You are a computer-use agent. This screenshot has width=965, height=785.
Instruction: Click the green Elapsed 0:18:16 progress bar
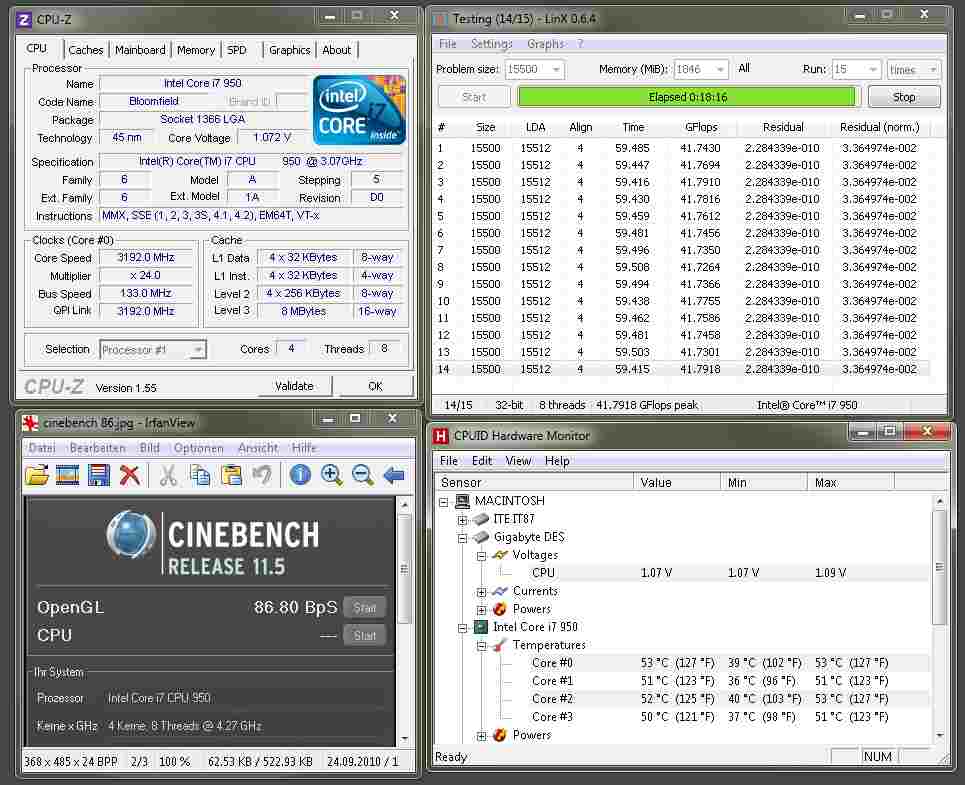coord(687,97)
